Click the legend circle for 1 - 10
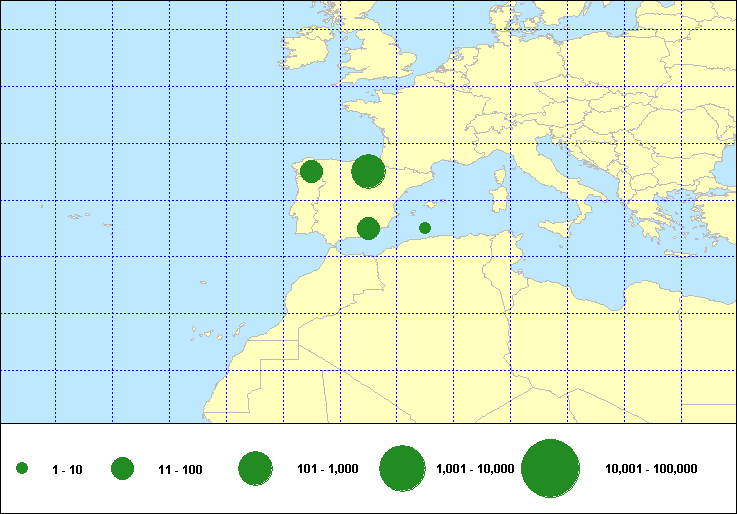 pos(22,469)
